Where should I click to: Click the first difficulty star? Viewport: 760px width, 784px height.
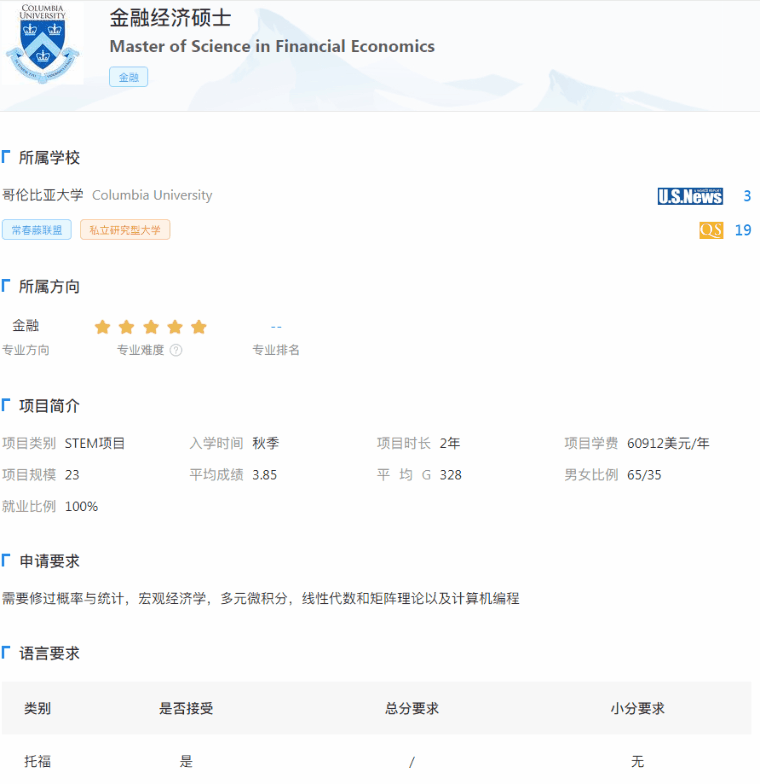click(x=102, y=327)
